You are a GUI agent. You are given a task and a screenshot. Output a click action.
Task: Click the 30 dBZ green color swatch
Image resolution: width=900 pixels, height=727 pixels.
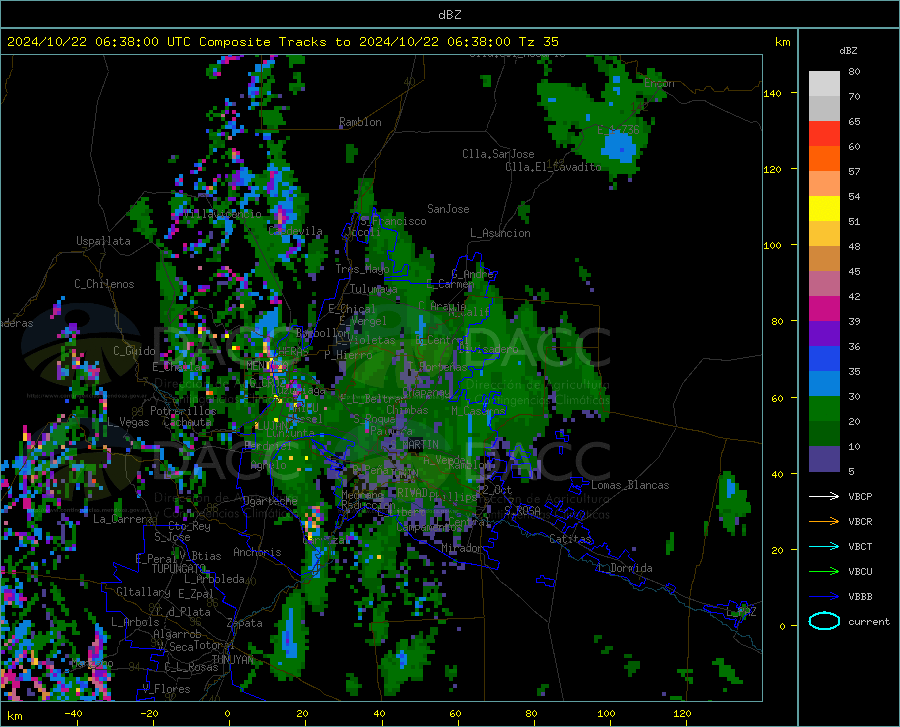[x=824, y=409]
